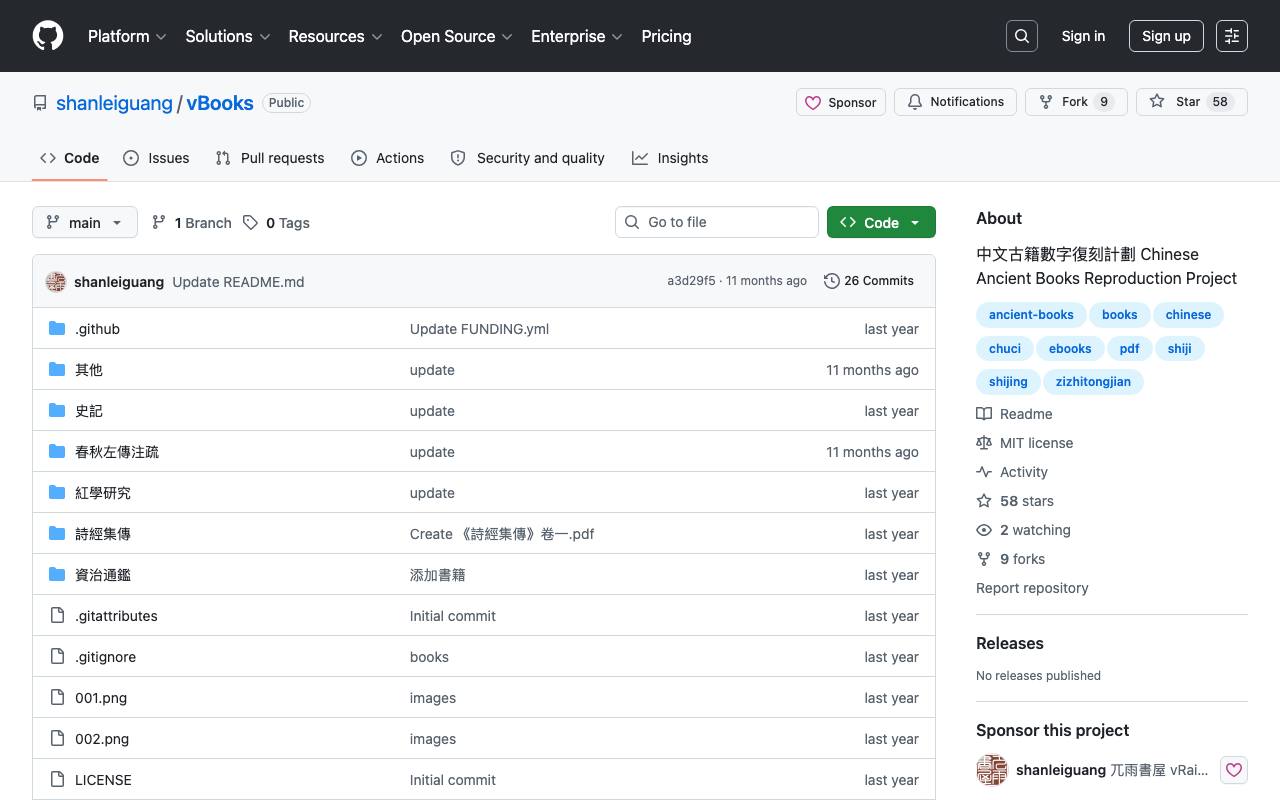1280x800 pixels.
Task: Switch to the Pull requests tab
Action: point(270,158)
